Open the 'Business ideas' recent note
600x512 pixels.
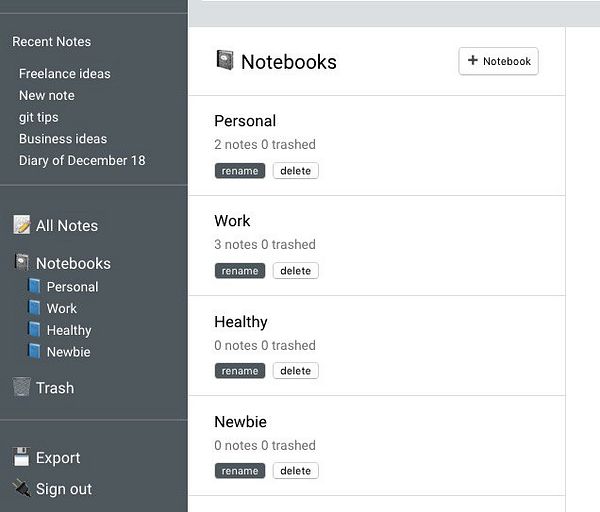63,139
